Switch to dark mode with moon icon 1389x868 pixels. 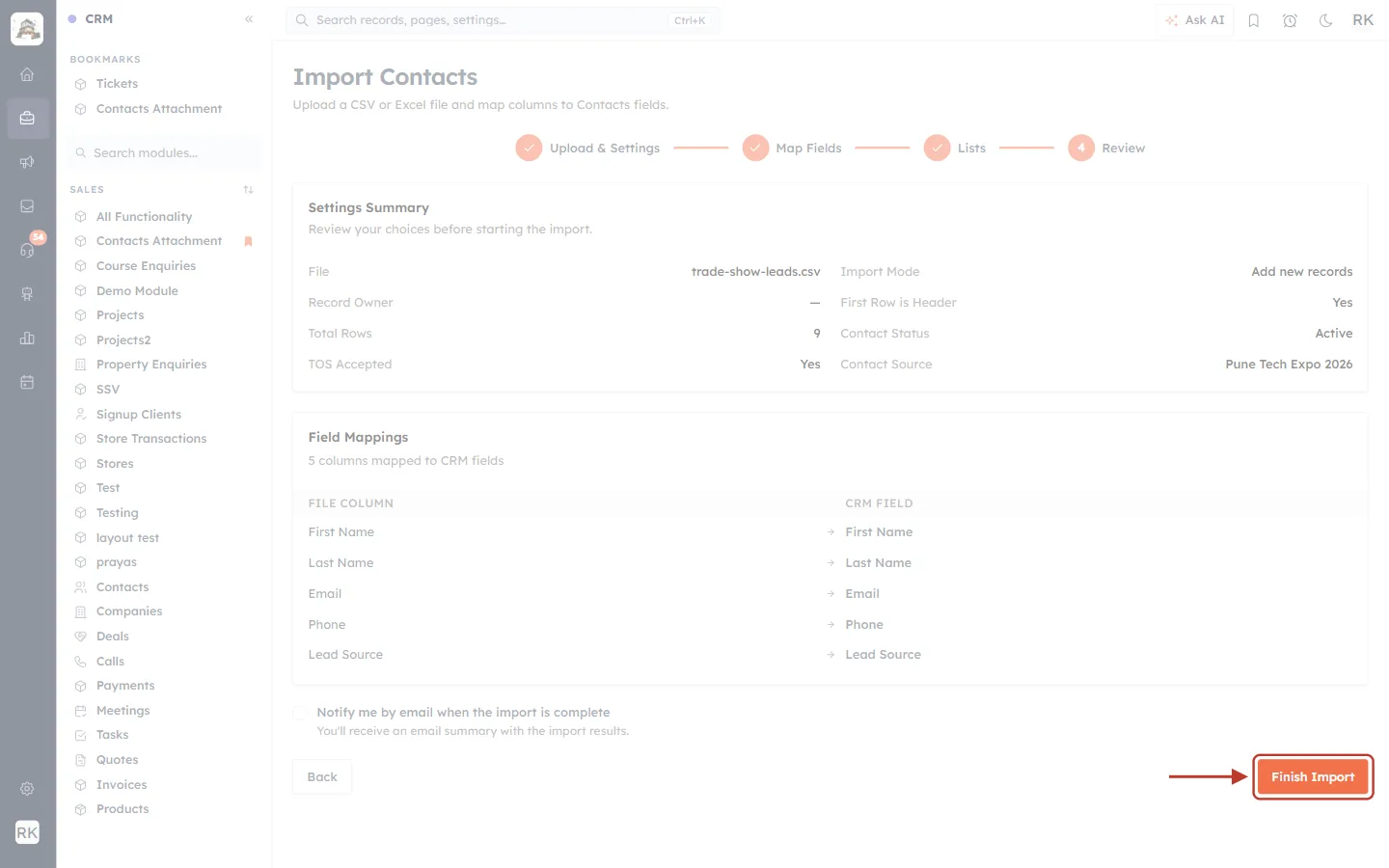pos(1326,20)
